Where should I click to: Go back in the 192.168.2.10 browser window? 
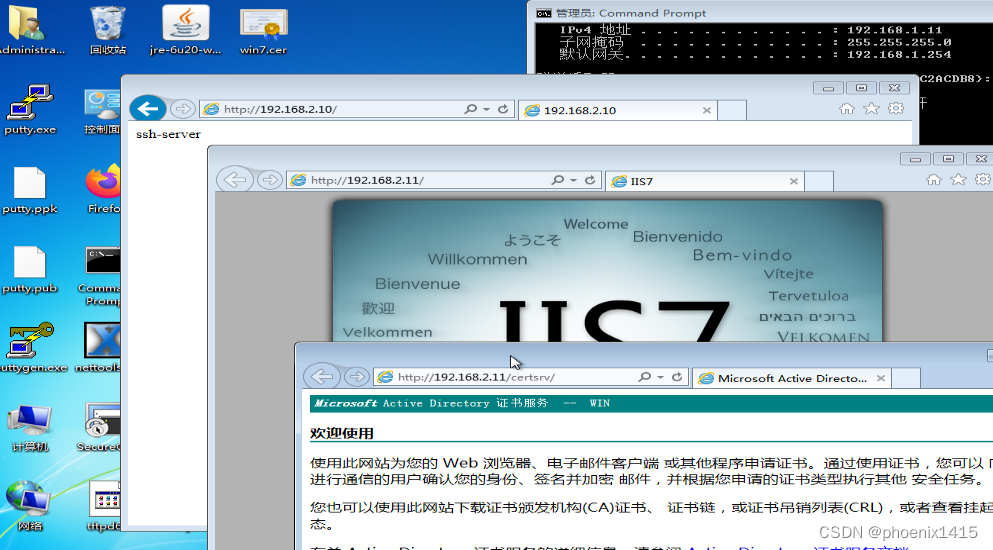148,109
